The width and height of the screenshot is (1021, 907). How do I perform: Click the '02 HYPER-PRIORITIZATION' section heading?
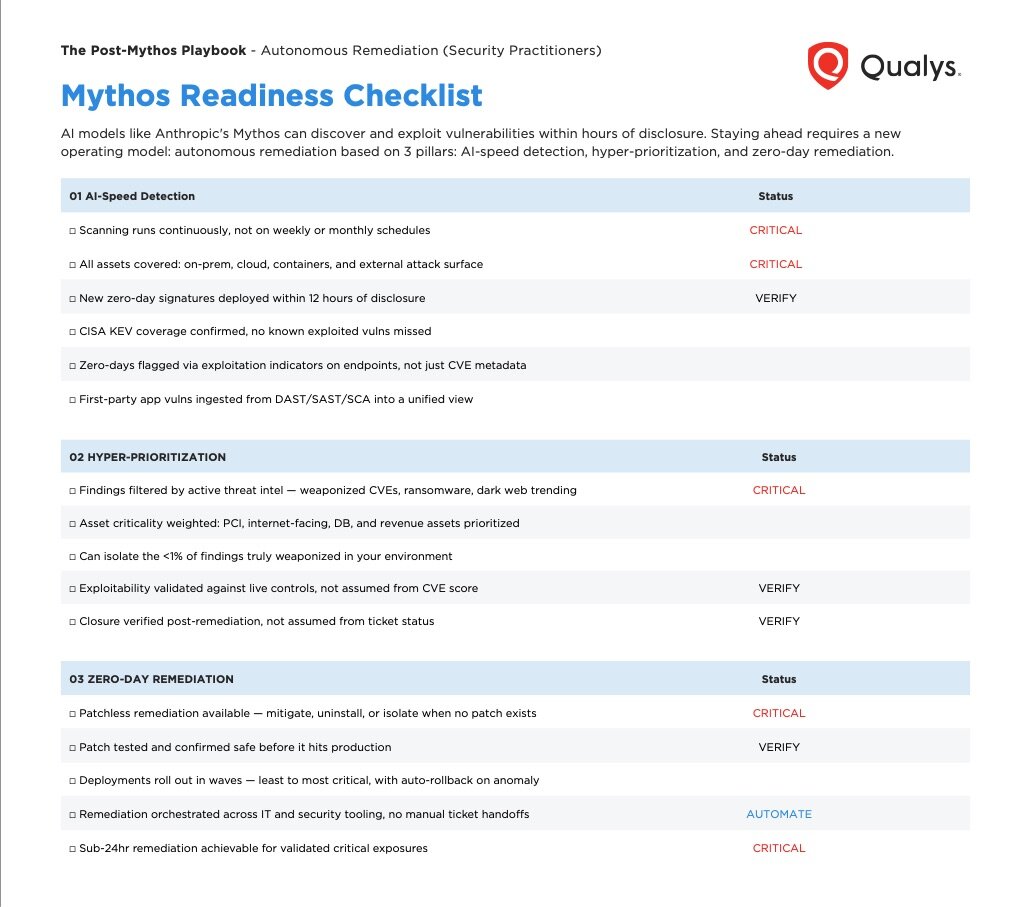tap(148, 457)
